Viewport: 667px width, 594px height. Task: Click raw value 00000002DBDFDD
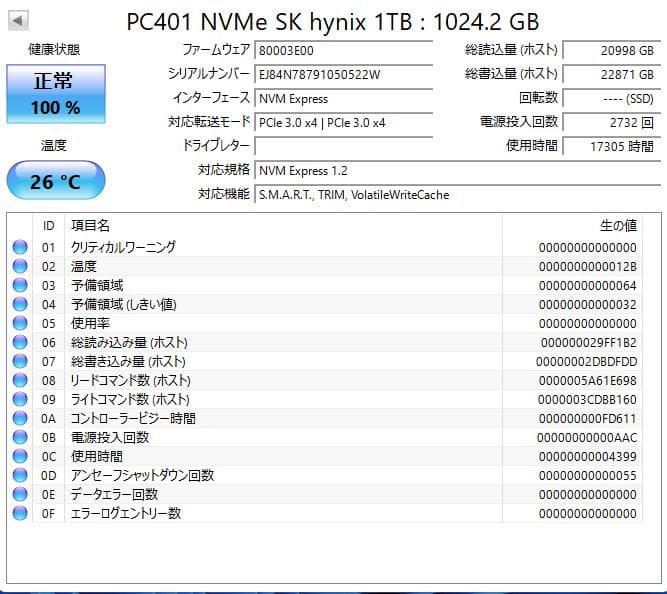click(x=586, y=362)
